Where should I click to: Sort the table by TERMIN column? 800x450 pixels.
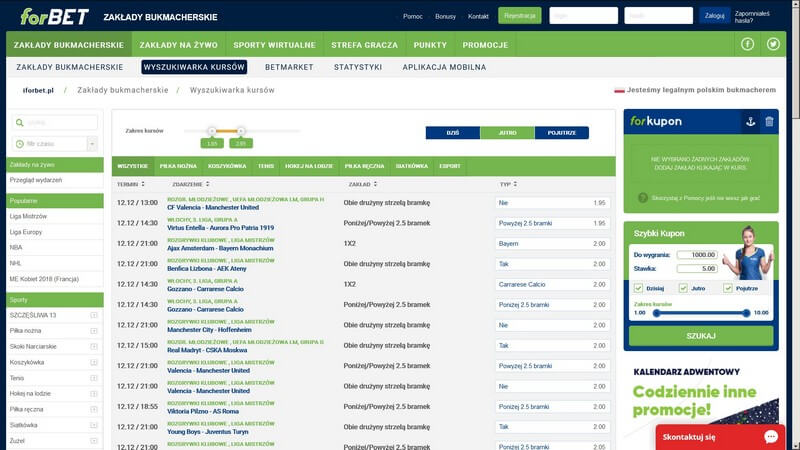tap(131, 184)
